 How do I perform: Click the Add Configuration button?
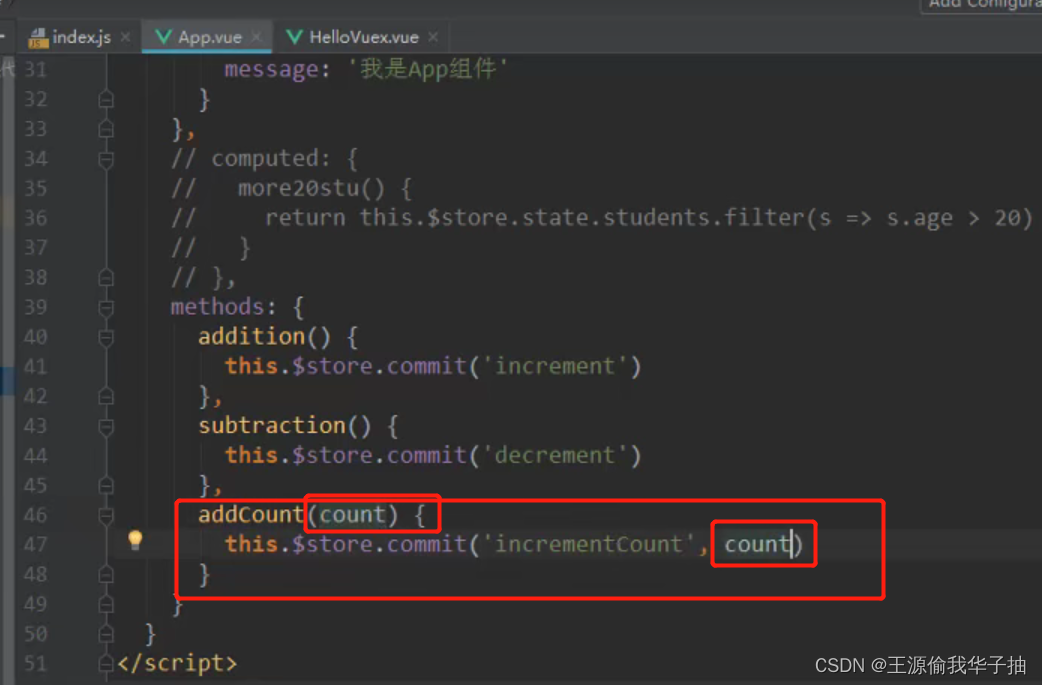click(984, 5)
